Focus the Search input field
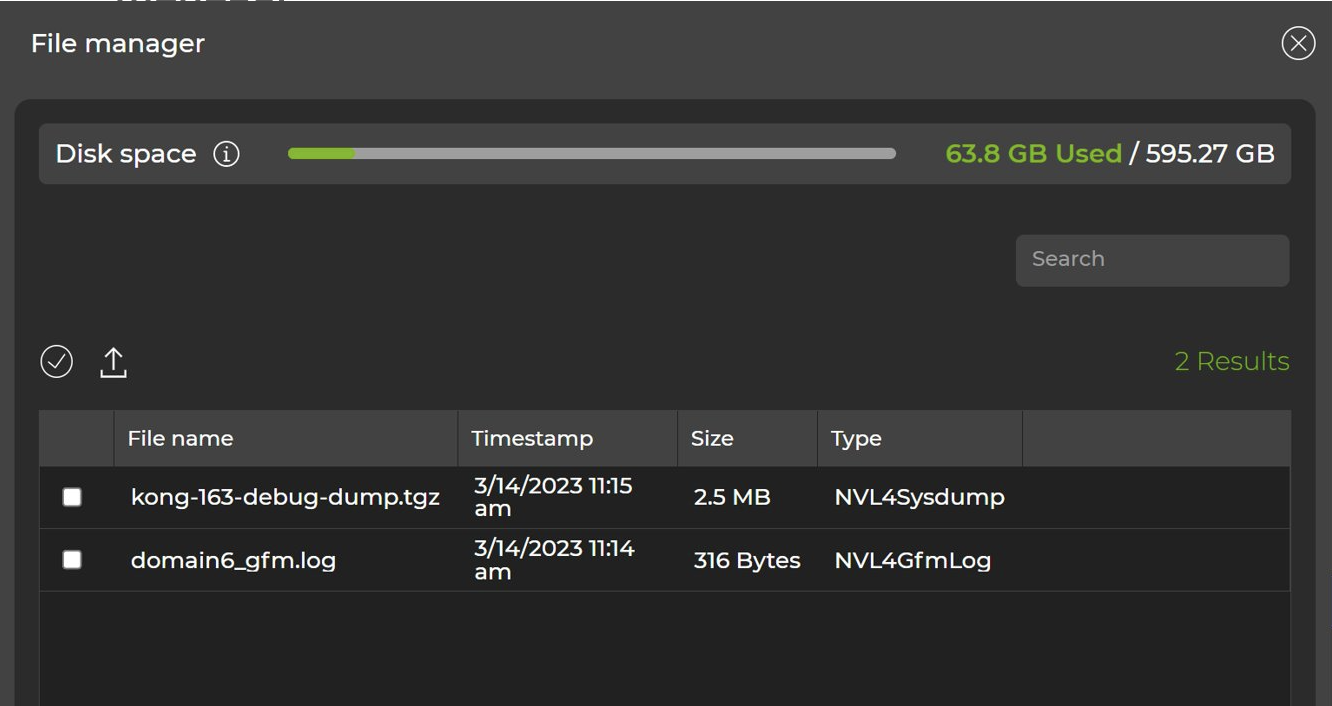Viewport: 1332px width, 706px height. 1152,260
